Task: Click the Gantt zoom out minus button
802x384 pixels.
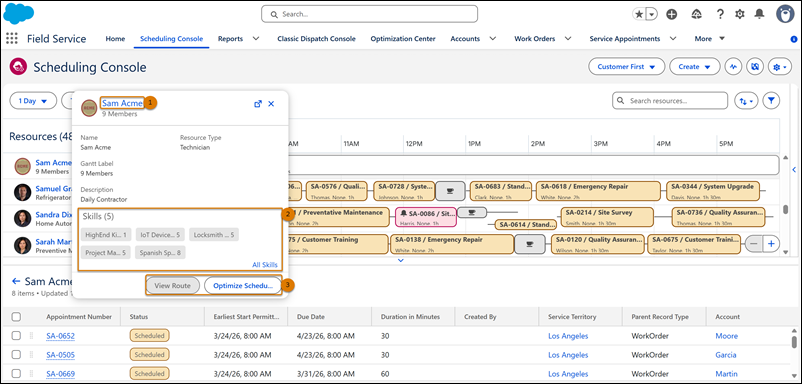Action: coord(753,244)
